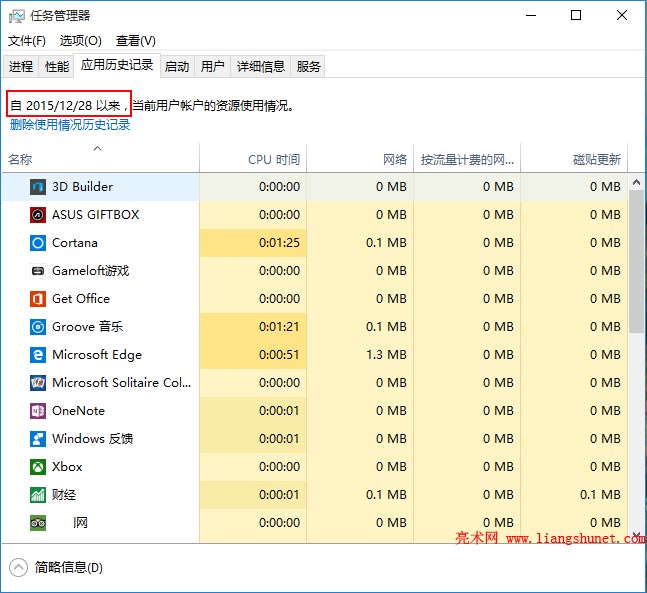647x593 pixels.
Task: Switch to the 性能 tab
Action: pos(57,66)
